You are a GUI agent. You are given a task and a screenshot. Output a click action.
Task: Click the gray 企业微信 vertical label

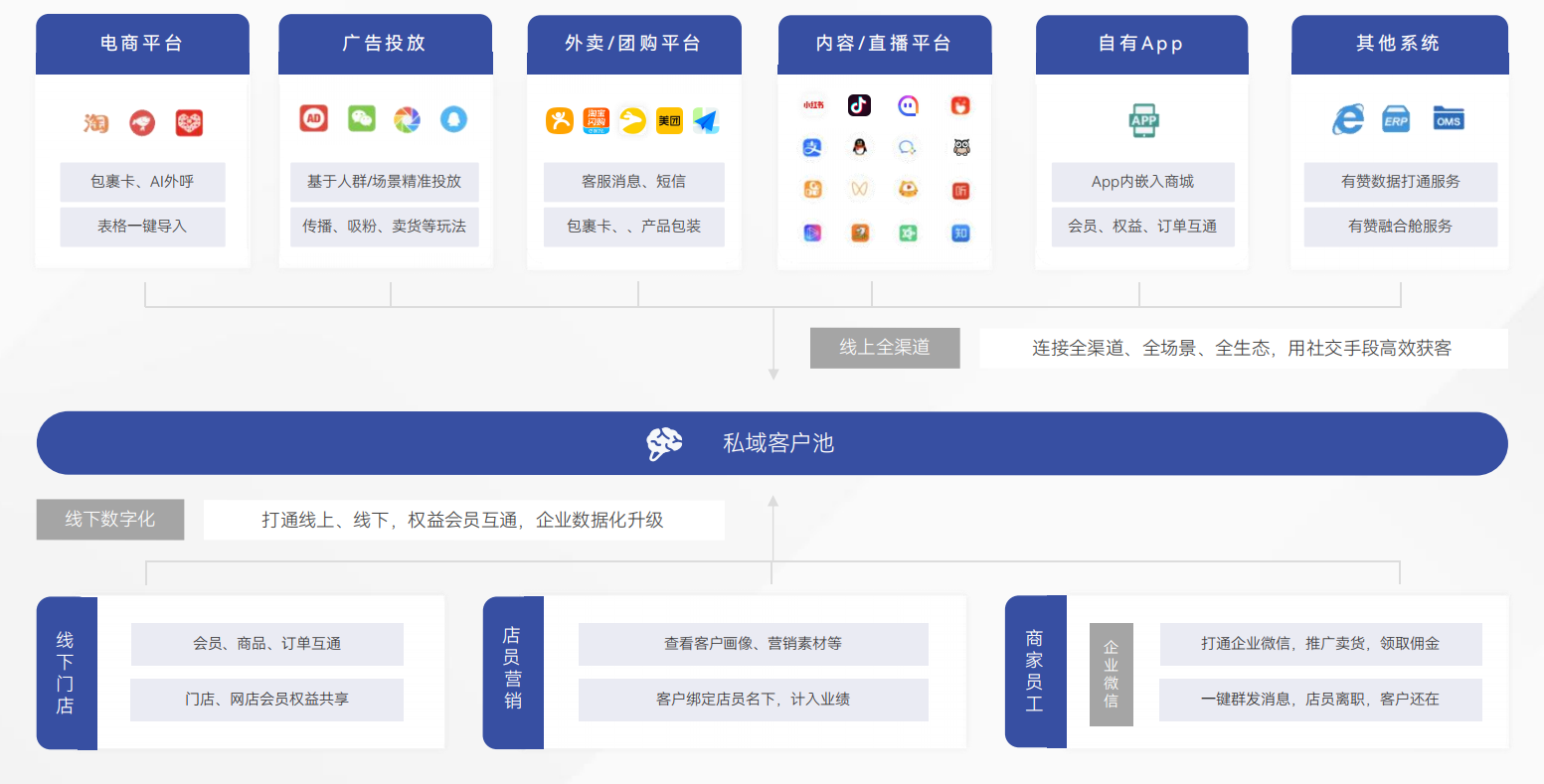click(1112, 674)
